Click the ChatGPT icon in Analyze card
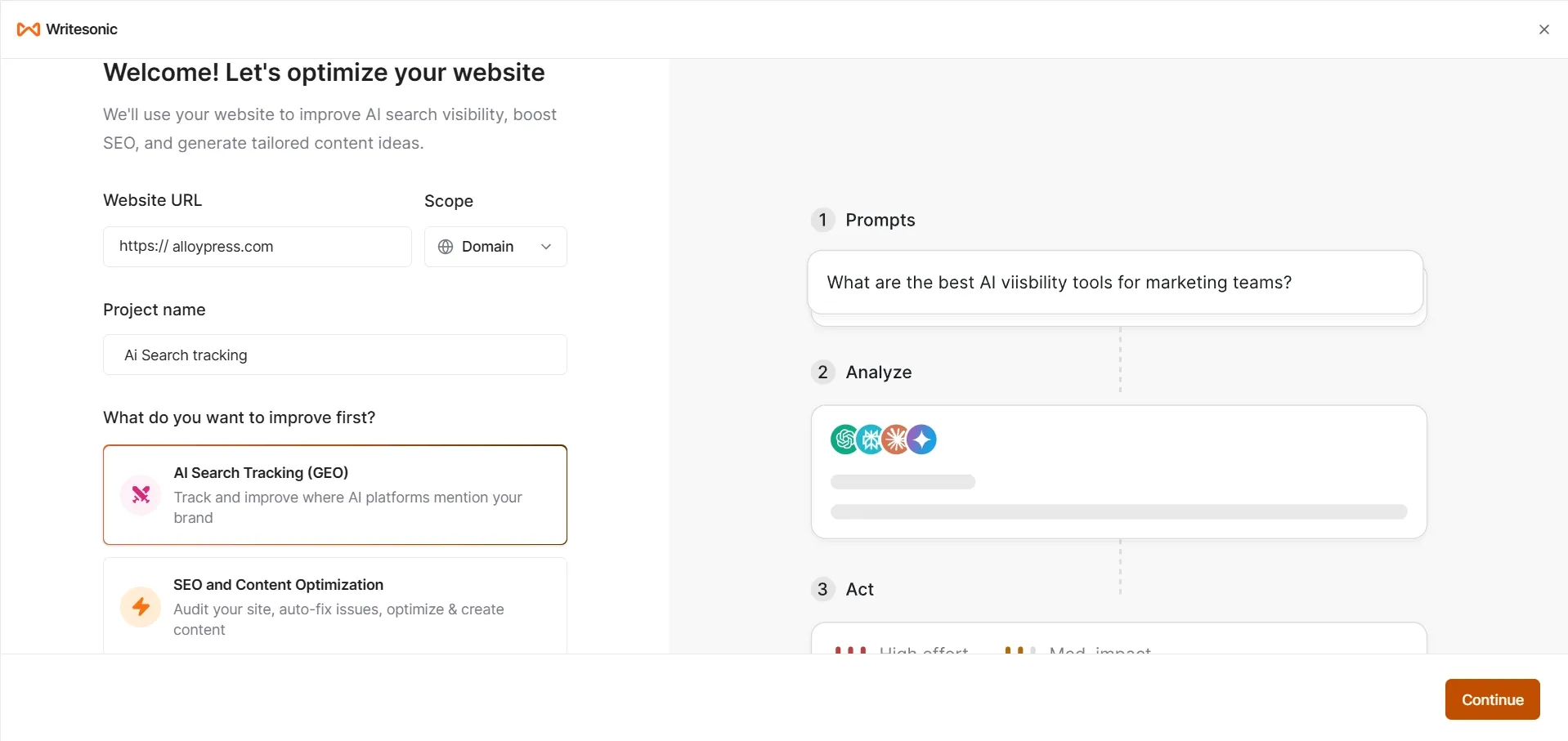 (x=844, y=440)
